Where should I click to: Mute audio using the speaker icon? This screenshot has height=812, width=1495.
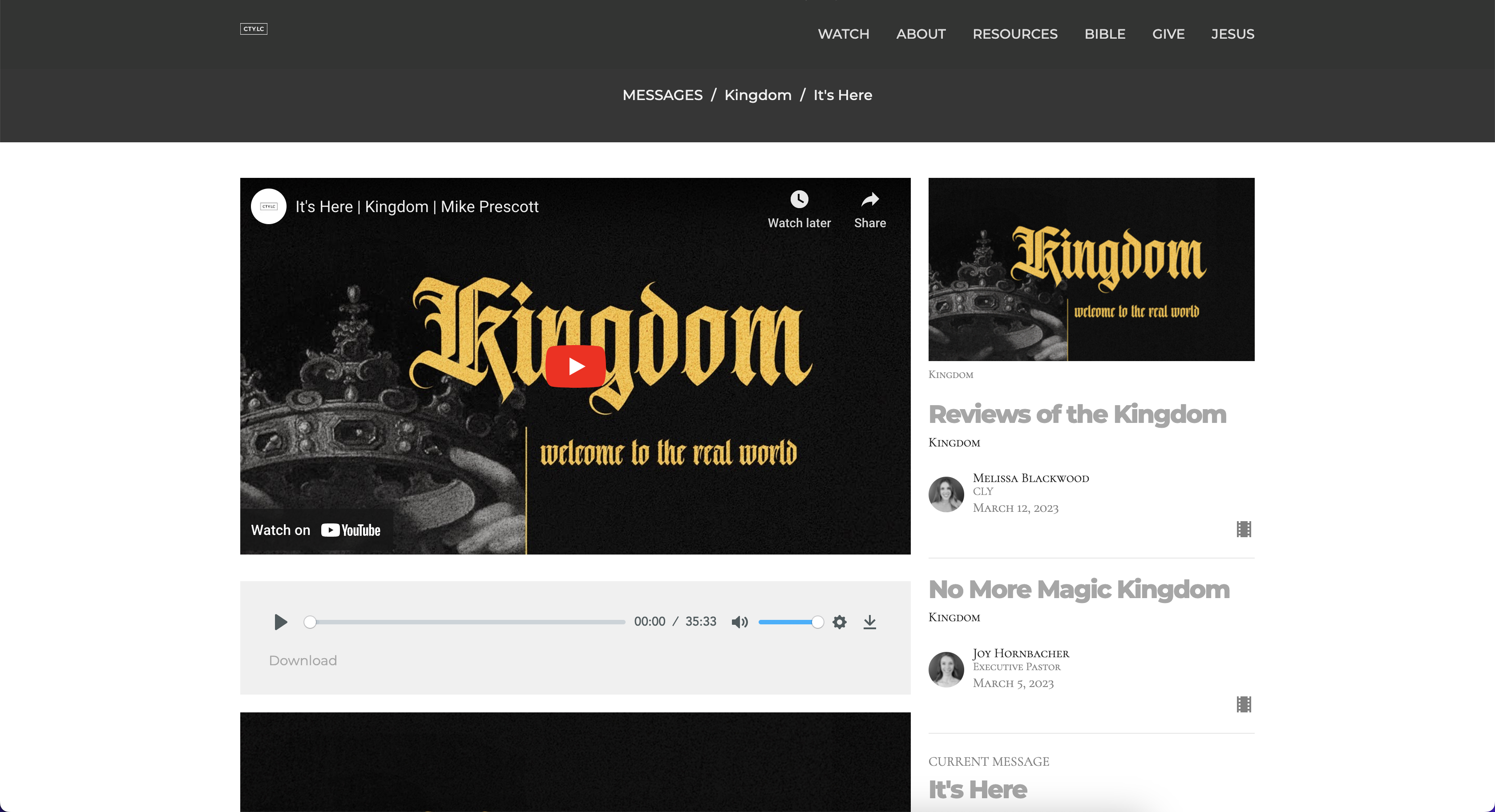(x=739, y=622)
